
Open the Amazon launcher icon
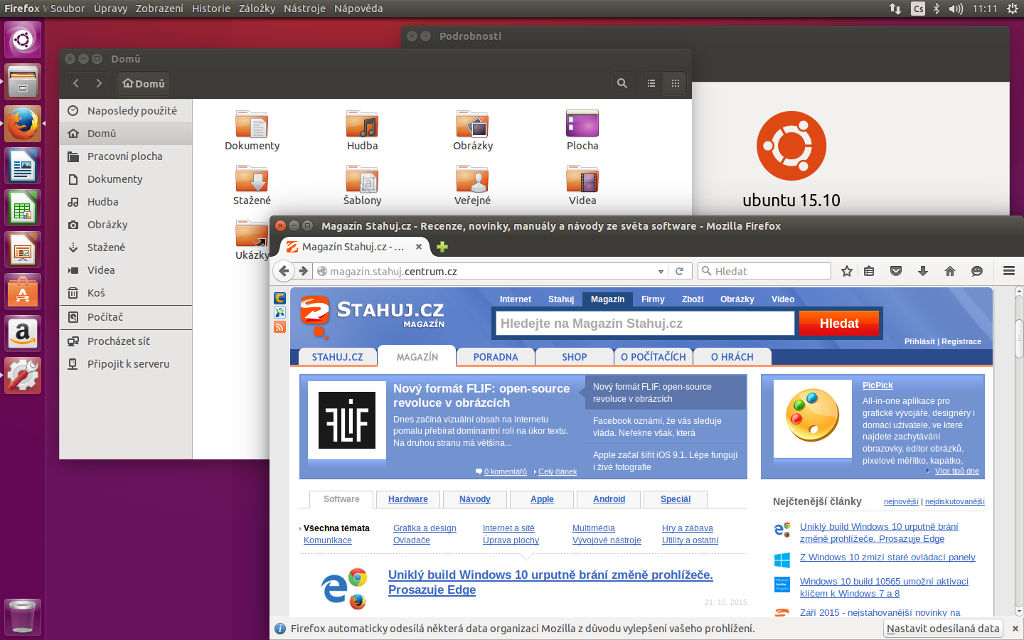pos(23,333)
